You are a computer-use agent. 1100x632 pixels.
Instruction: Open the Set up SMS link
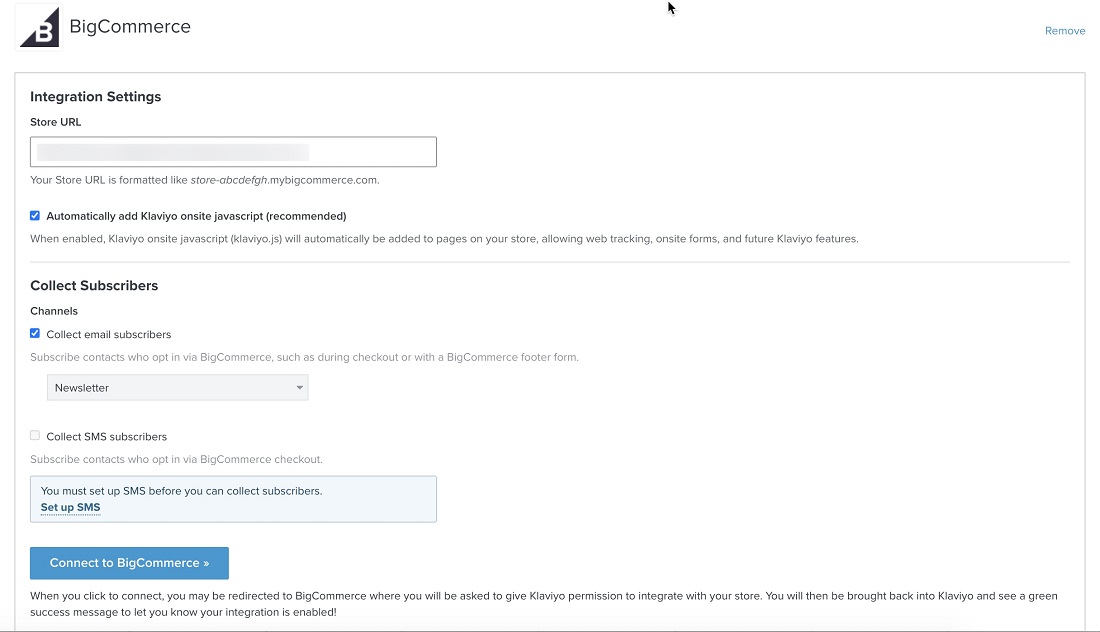click(x=70, y=508)
